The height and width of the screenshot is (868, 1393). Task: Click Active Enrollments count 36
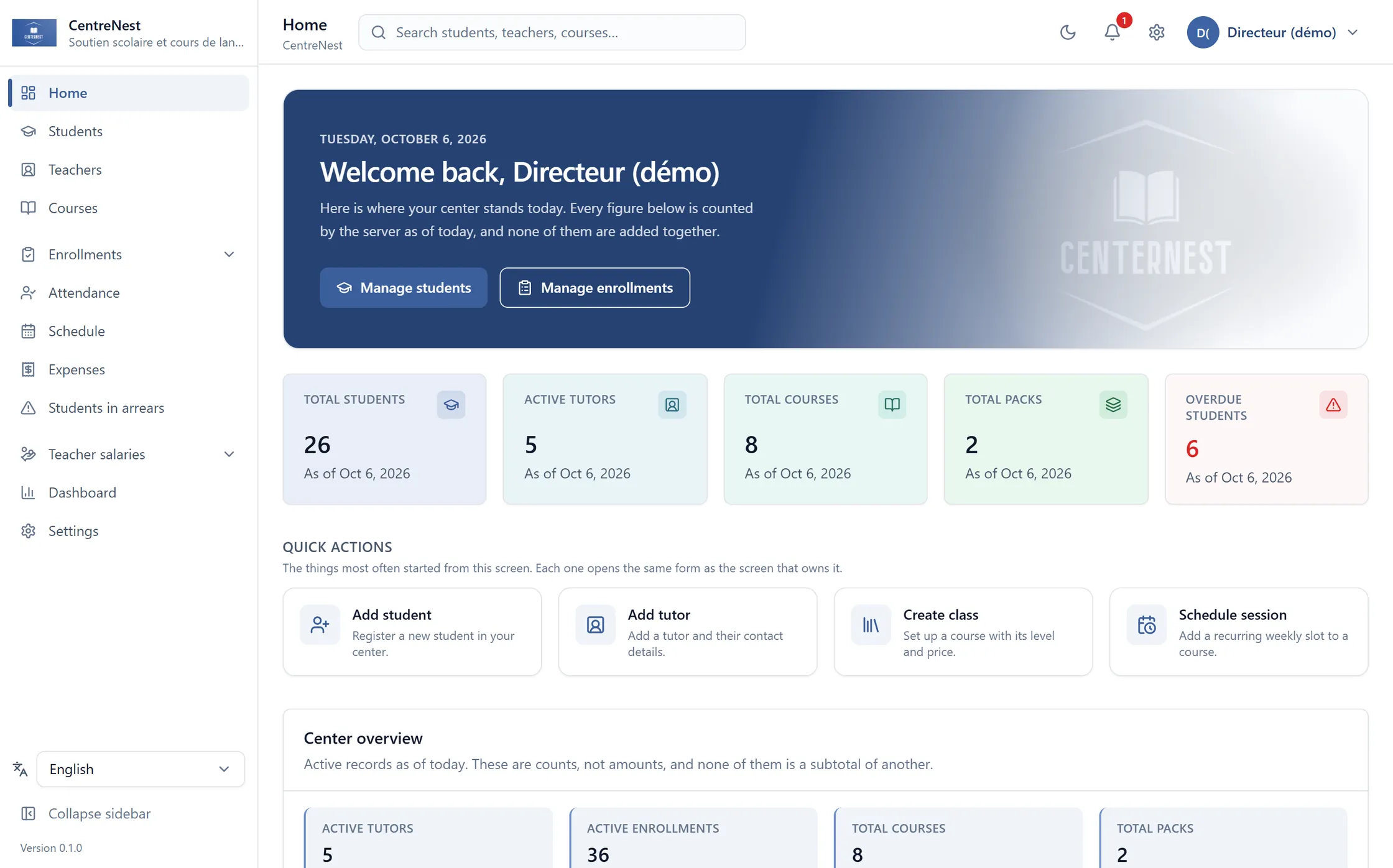[x=598, y=855]
